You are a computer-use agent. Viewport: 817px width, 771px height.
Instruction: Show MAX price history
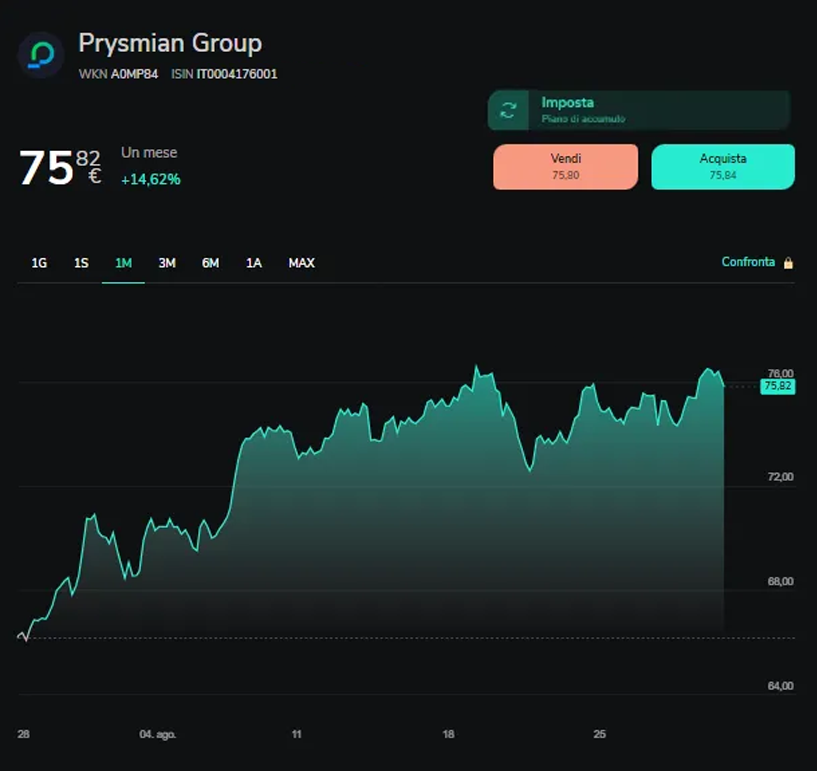[x=302, y=263]
